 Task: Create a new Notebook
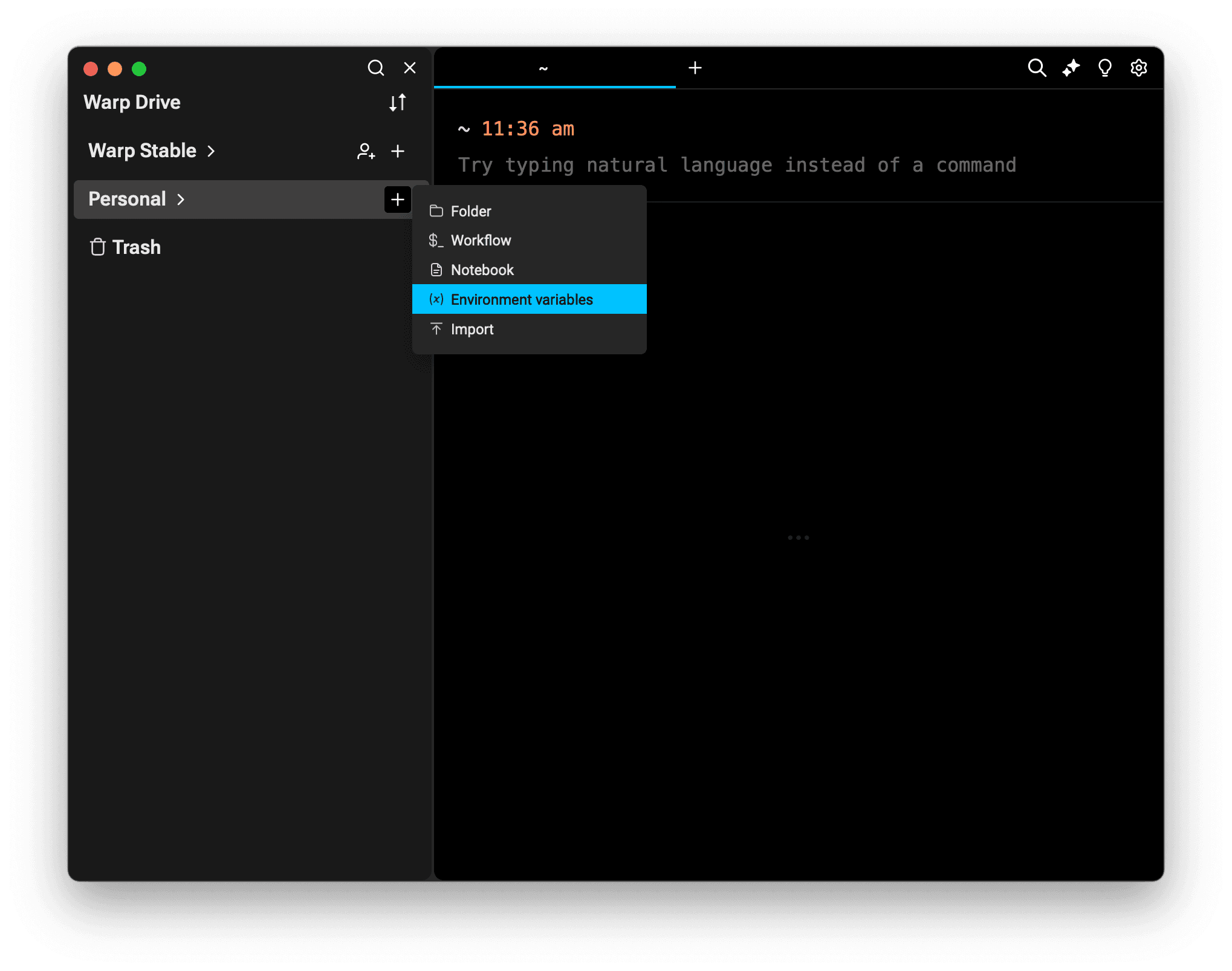click(482, 270)
